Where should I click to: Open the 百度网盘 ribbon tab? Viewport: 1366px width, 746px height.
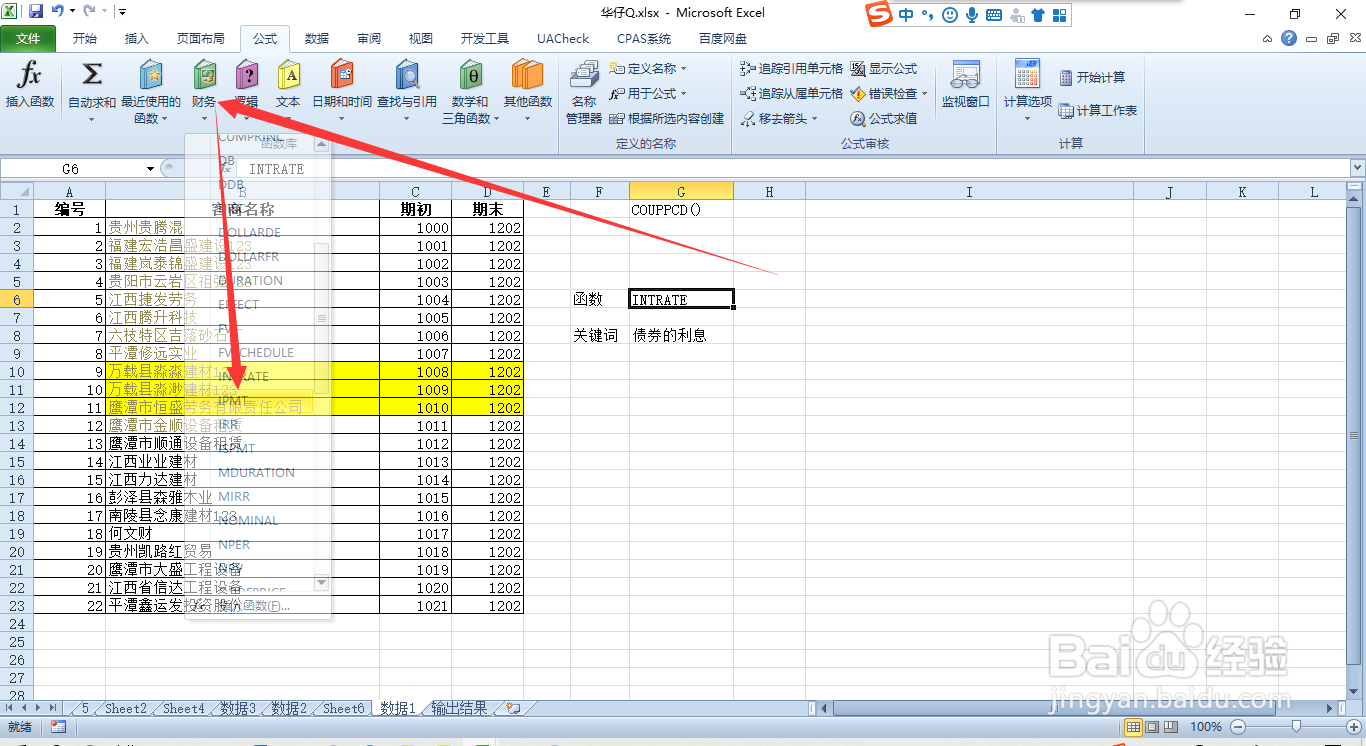pyautogui.click(x=722, y=38)
